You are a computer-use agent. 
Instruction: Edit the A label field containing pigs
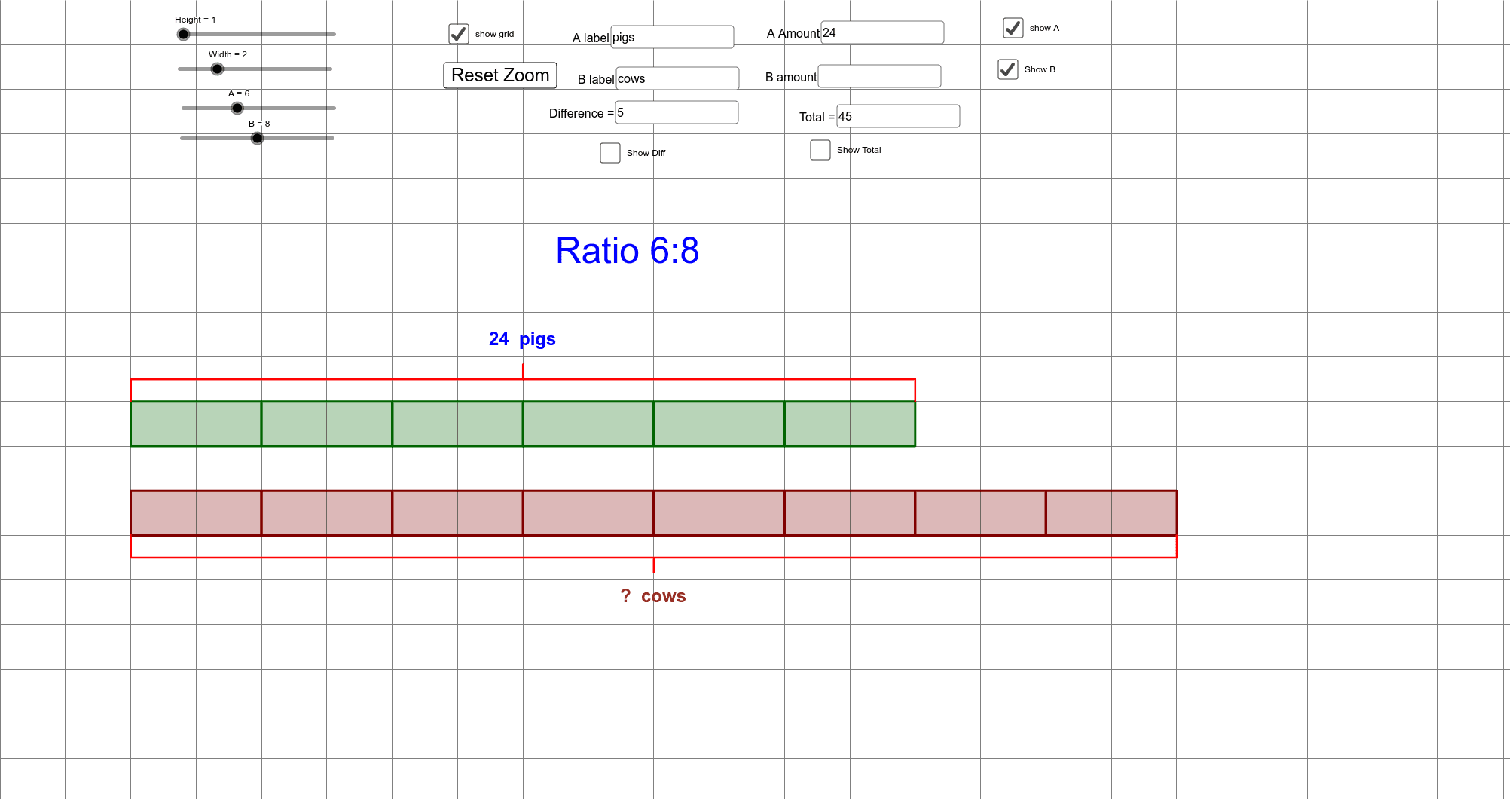pyautogui.click(x=670, y=36)
